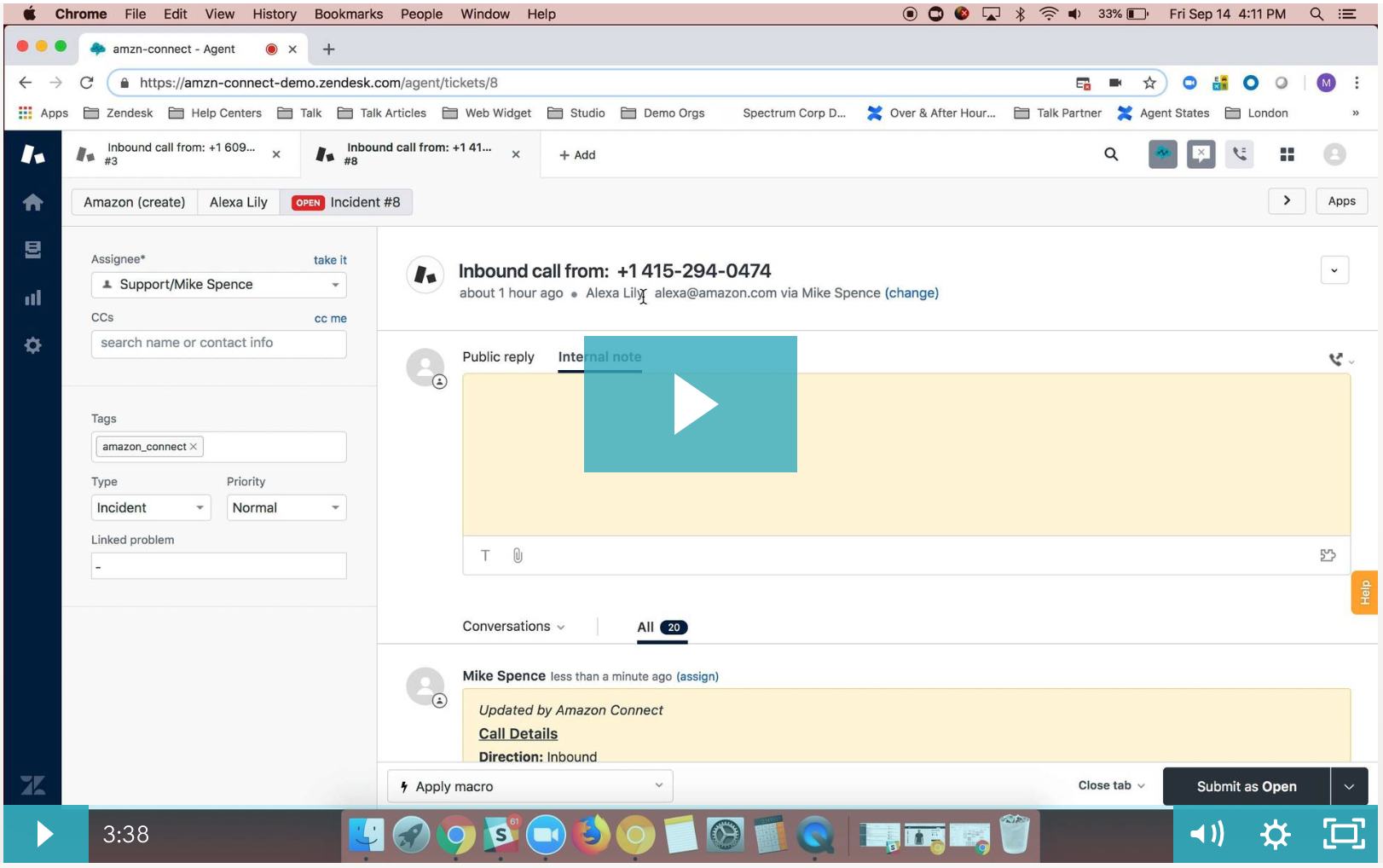Click the take it link for Assignee
Screen dimensions: 1383x868
click(329, 259)
